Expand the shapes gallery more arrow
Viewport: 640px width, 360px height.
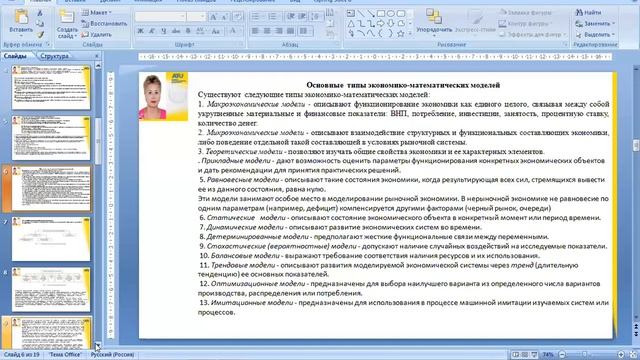point(410,34)
